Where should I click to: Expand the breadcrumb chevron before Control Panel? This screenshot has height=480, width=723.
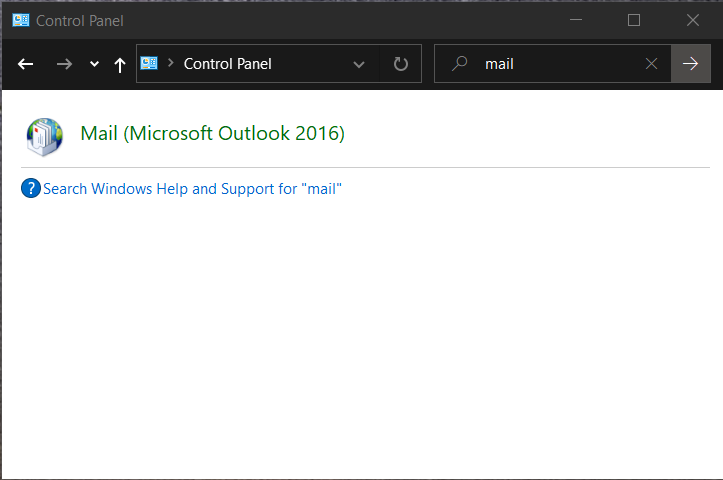(171, 63)
